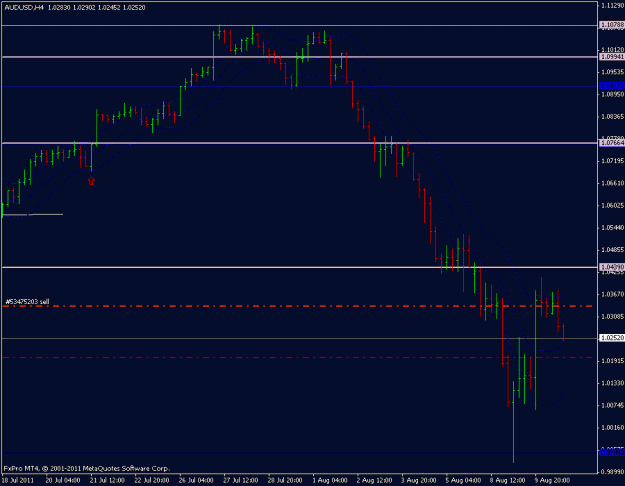Click the 1.11290 price scale label
The height and width of the screenshot is (486, 625).
613,6
